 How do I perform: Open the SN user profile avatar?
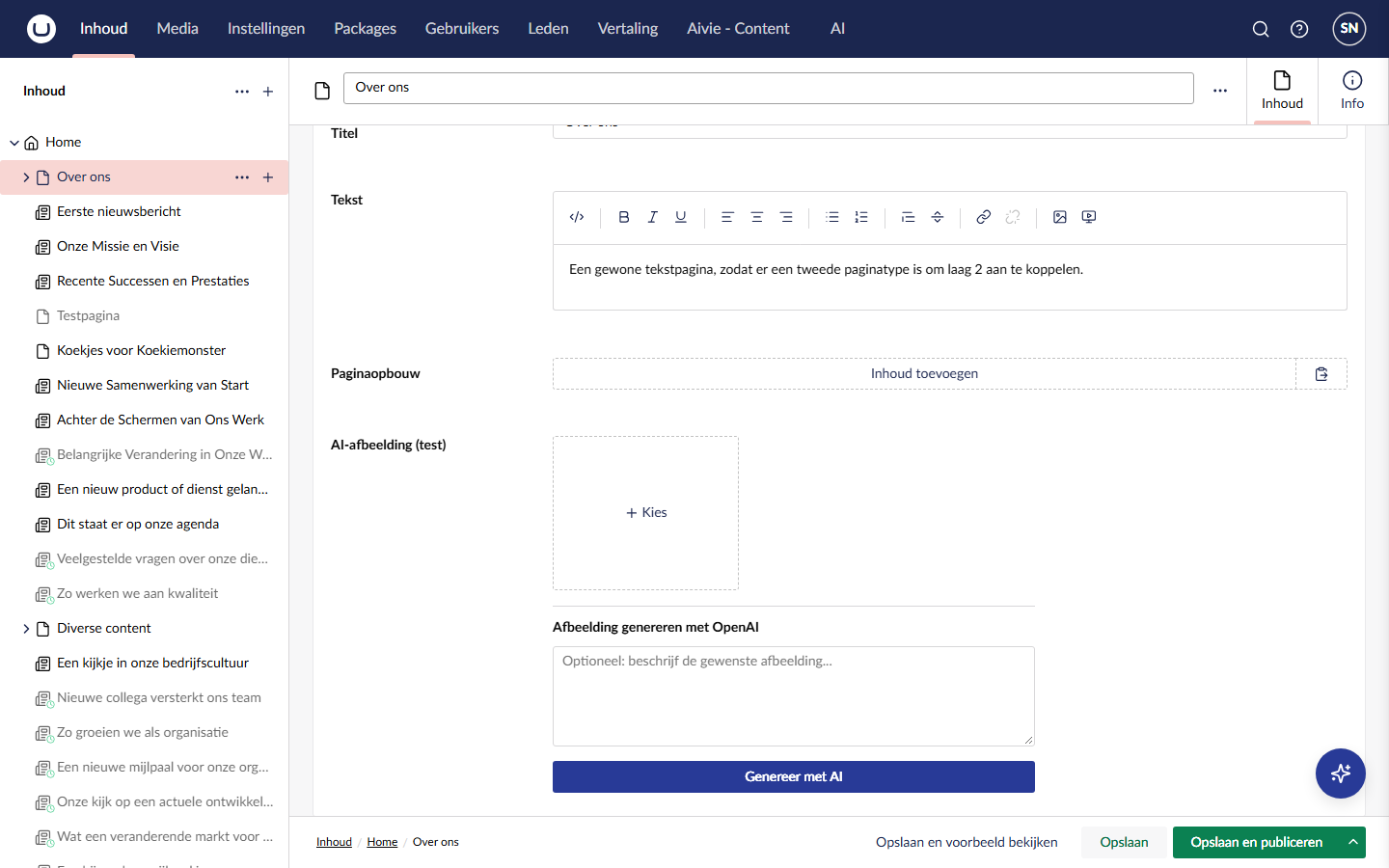(x=1349, y=29)
